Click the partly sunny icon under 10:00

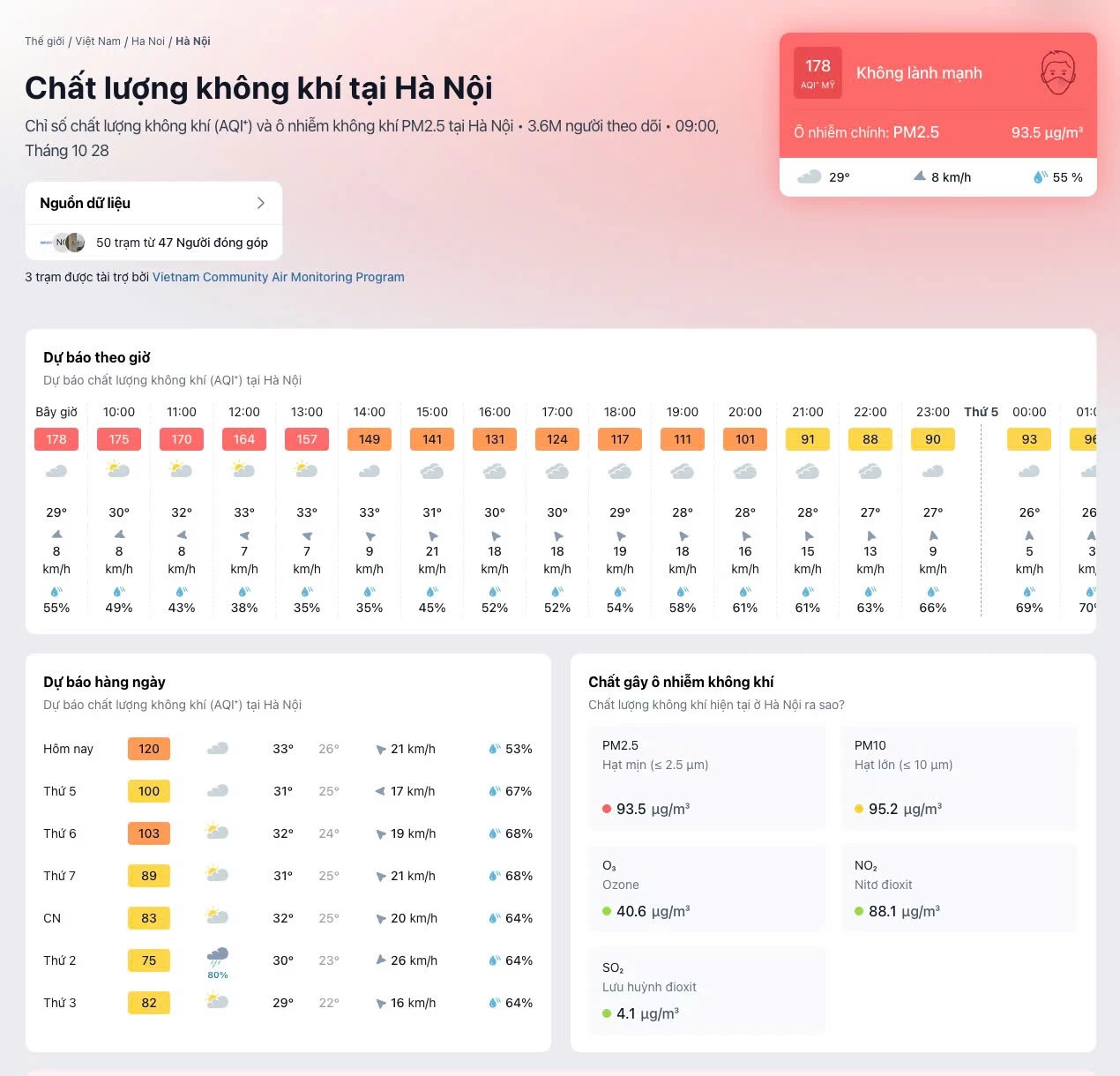(x=118, y=469)
